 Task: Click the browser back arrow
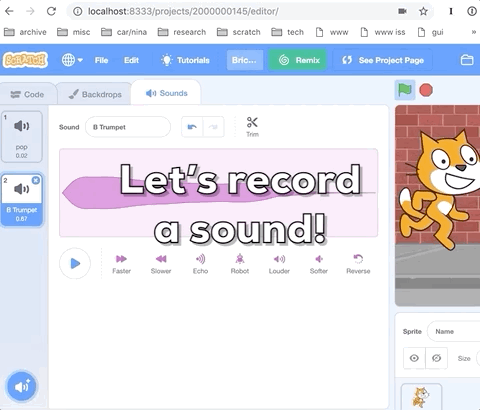pyautogui.click(x=9, y=11)
